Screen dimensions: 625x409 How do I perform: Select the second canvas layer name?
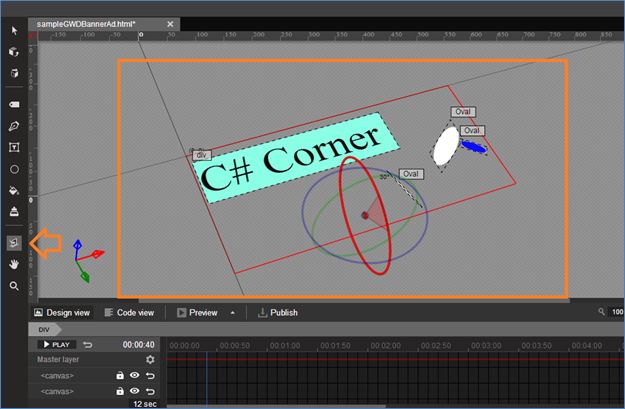[57, 391]
